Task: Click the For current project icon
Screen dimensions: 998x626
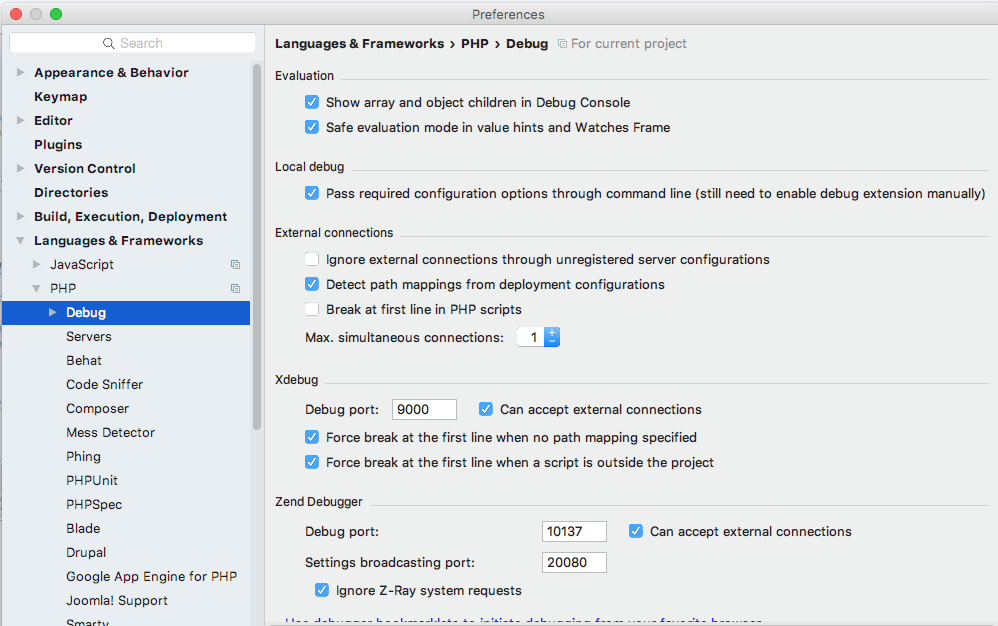Action: click(562, 44)
